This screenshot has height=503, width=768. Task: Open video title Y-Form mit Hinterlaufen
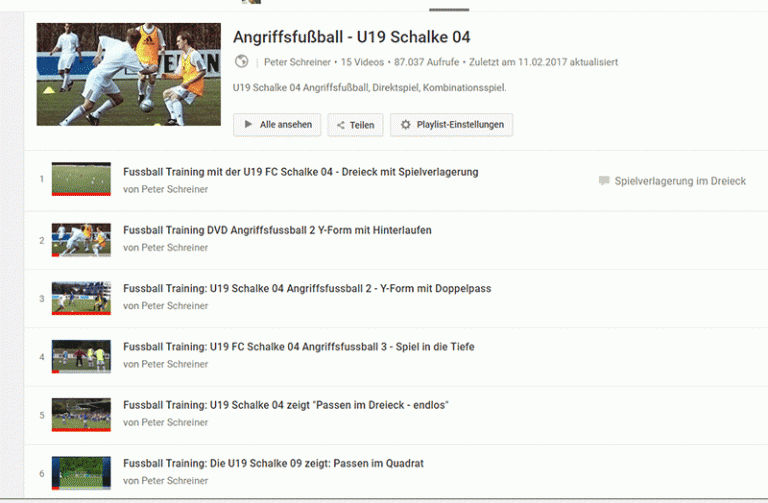277,230
